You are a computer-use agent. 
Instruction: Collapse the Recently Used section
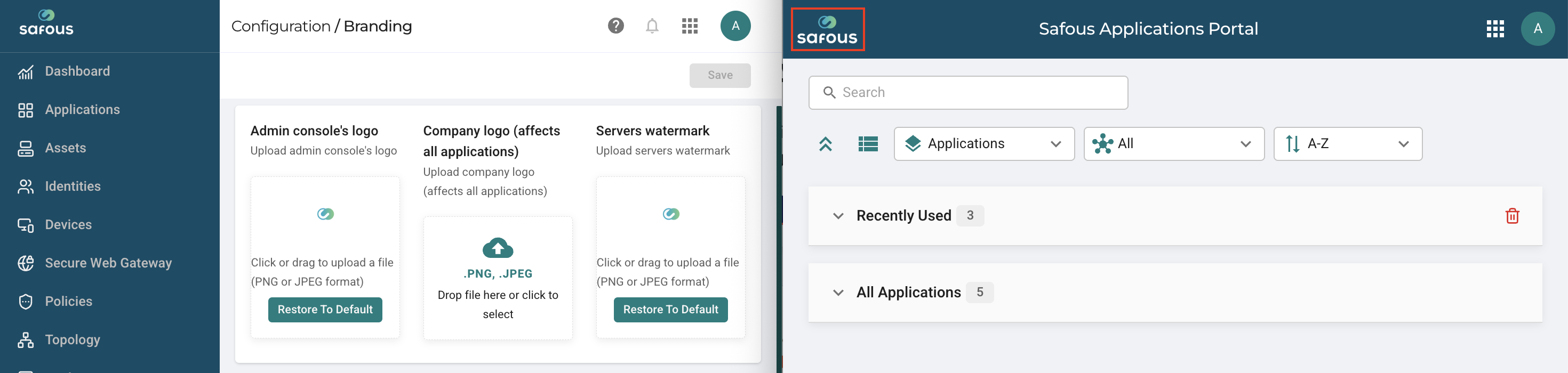[838, 216]
